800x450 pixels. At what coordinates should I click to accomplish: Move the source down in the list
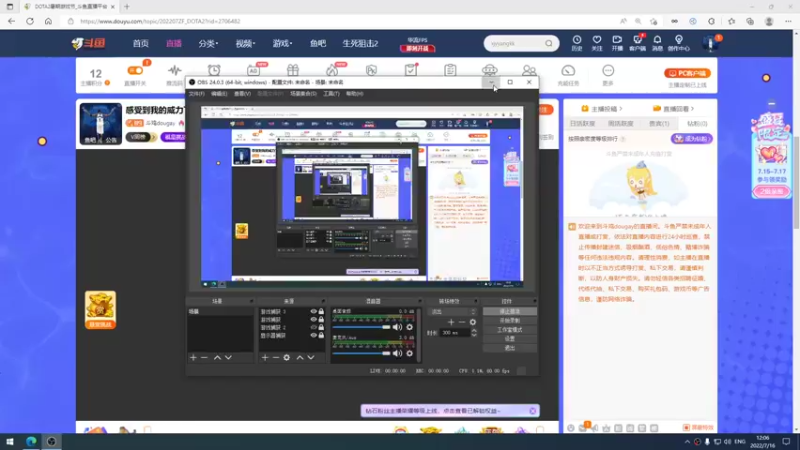tap(311, 358)
